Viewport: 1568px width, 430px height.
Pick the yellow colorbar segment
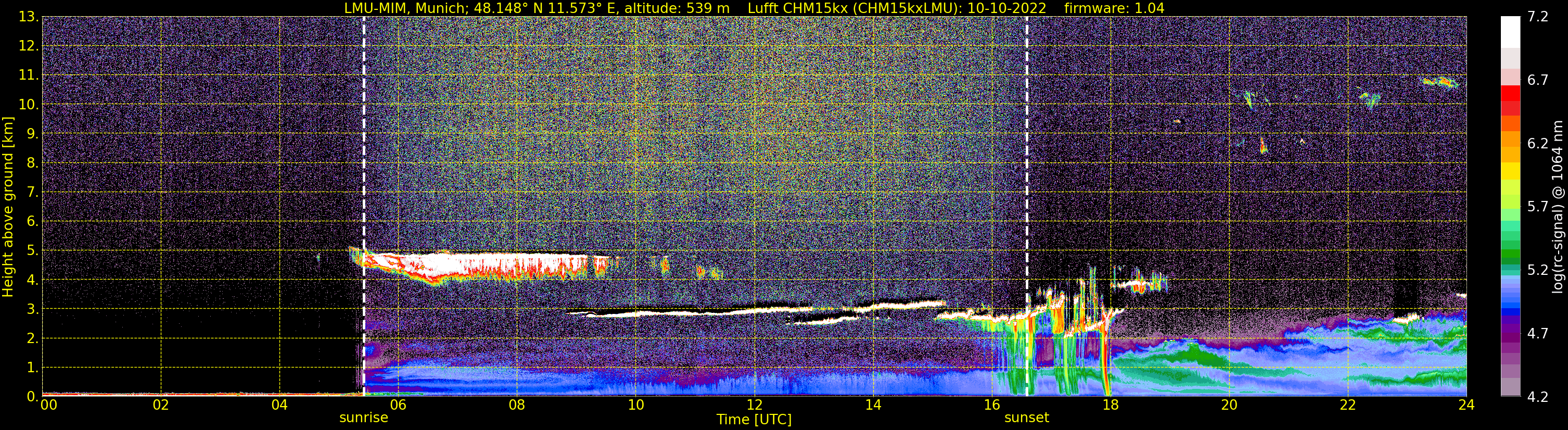[1511, 171]
